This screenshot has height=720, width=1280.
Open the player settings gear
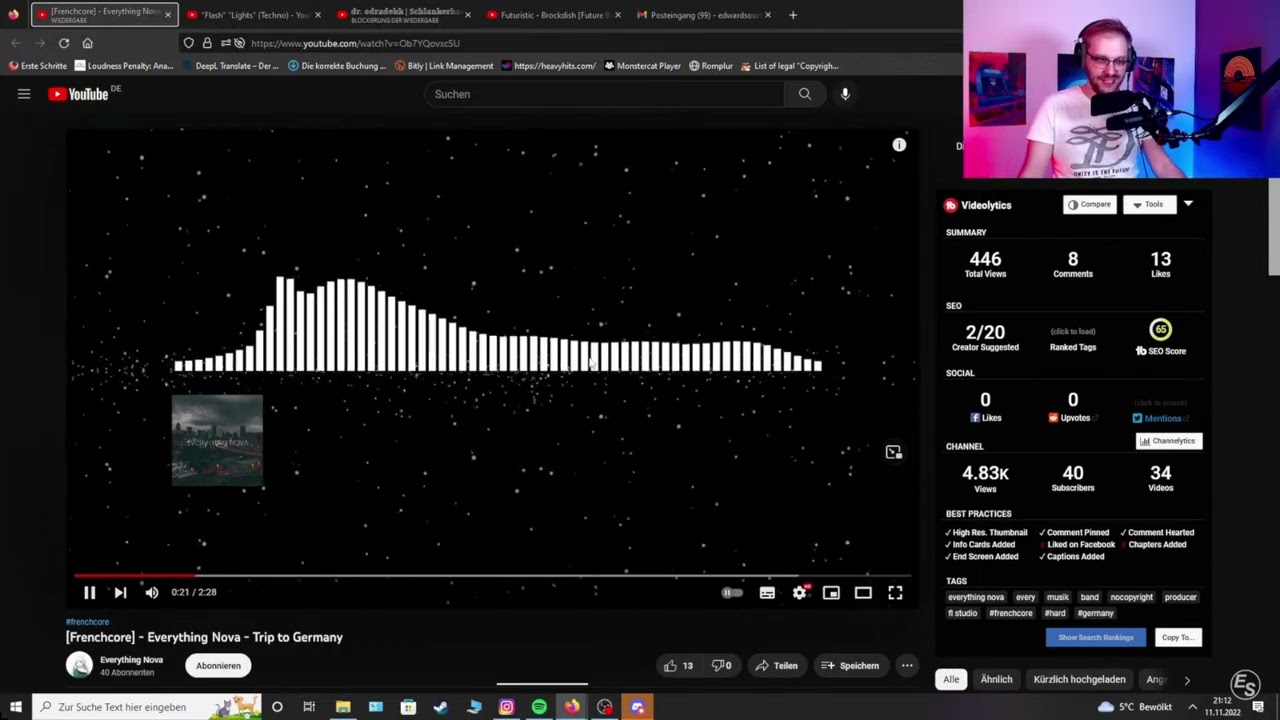(x=800, y=593)
